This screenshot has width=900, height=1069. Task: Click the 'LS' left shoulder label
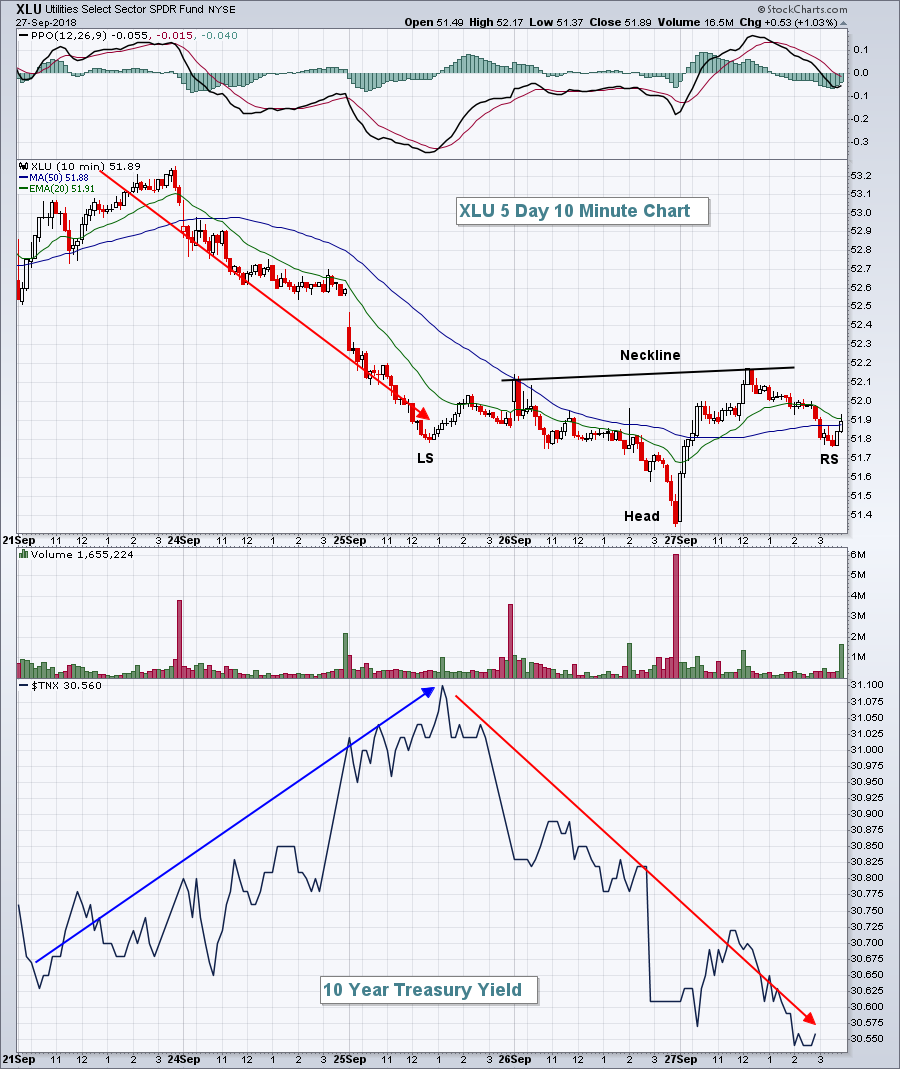425,458
